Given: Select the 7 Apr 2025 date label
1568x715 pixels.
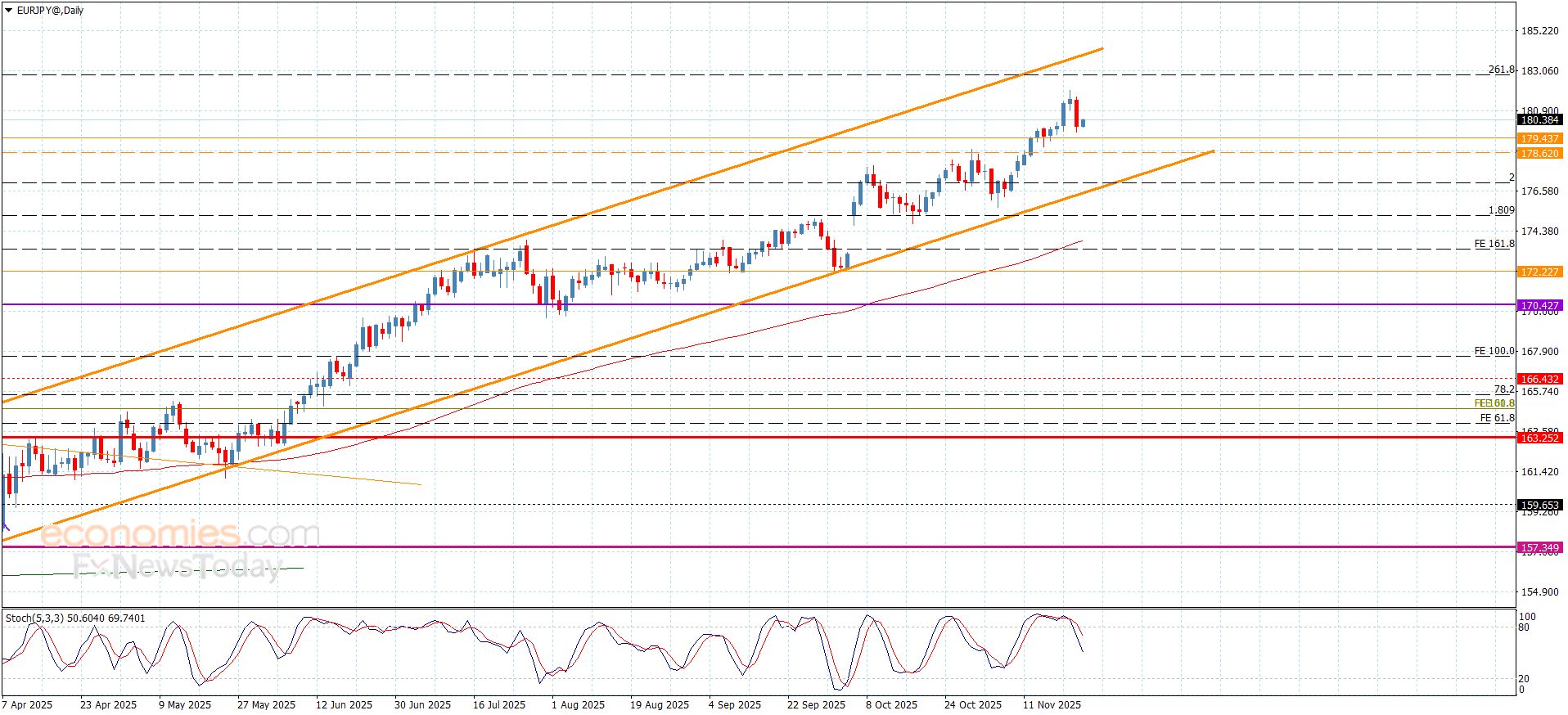Looking at the screenshot, I should pyautogui.click(x=27, y=705).
